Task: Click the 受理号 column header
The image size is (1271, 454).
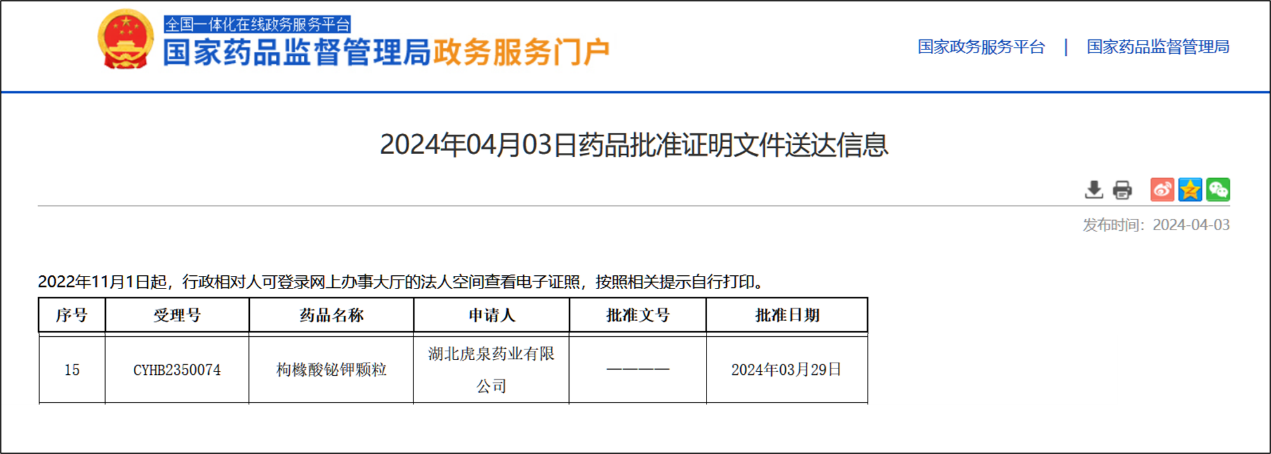Action: click(x=177, y=315)
